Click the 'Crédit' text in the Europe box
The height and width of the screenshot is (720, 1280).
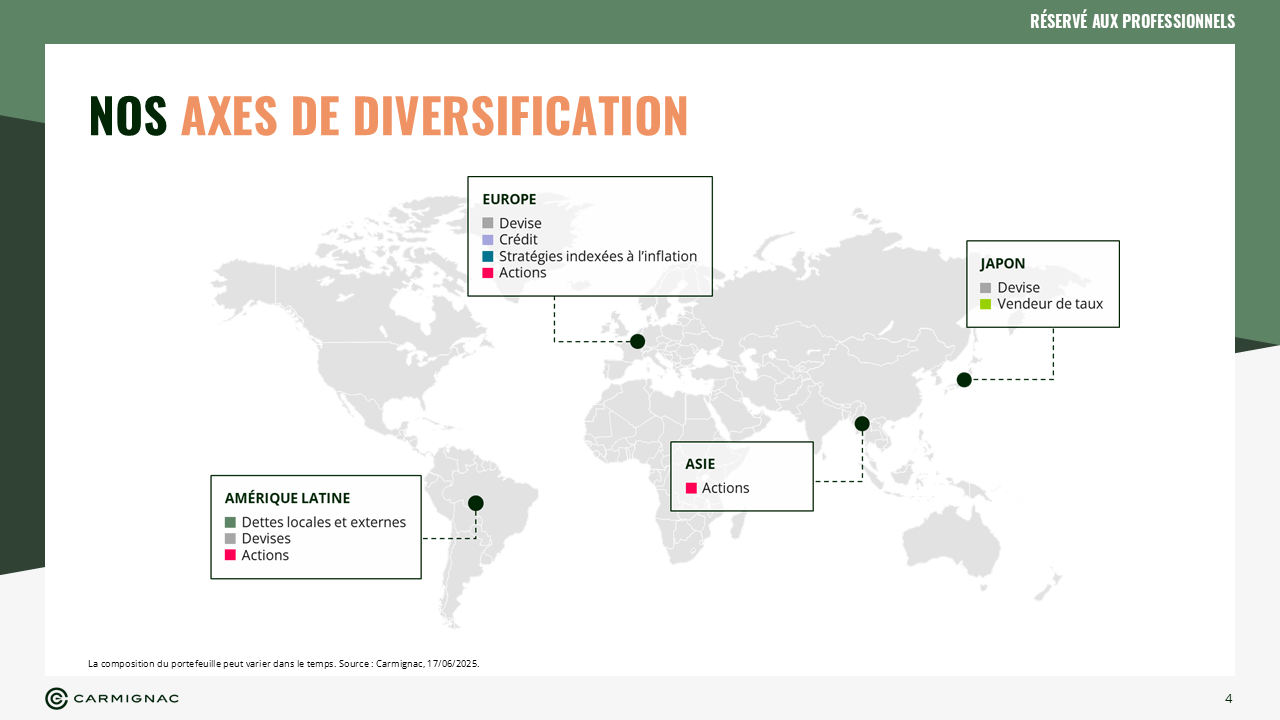coord(518,240)
